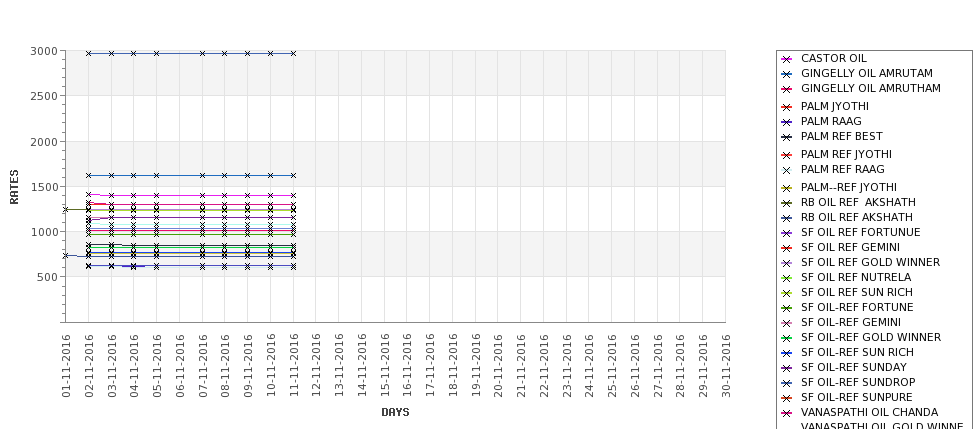Image resolution: width=975 pixels, height=429 pixels.
Task: Click the SF OIL-REF SUNDAY legend marker
Action: point(787,368)
